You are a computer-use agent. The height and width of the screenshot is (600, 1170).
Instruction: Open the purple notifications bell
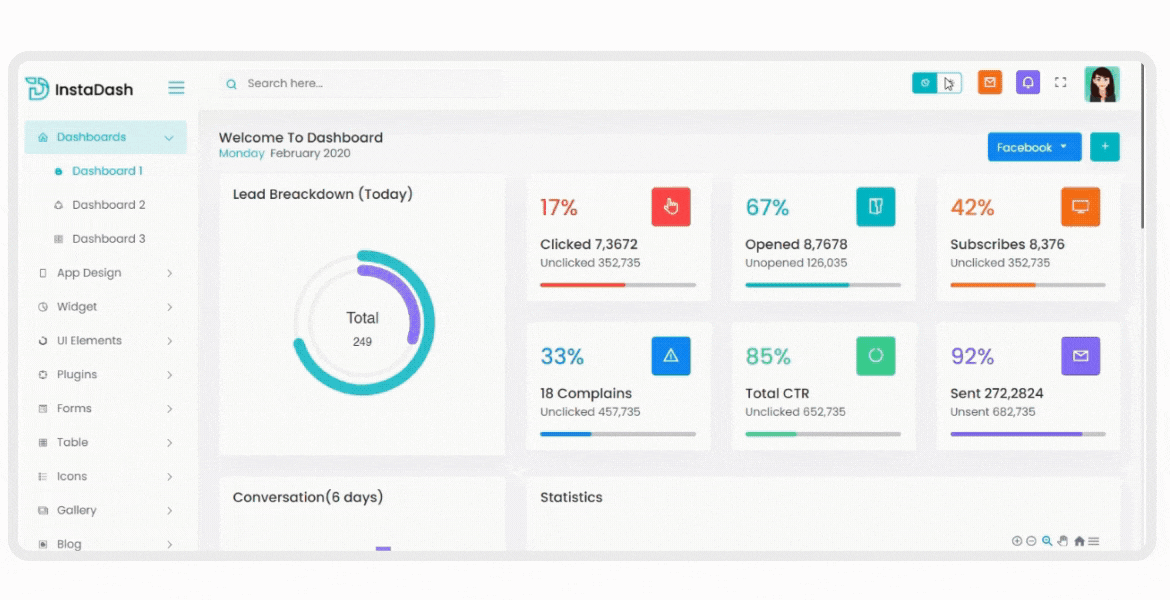[1027, 83]
